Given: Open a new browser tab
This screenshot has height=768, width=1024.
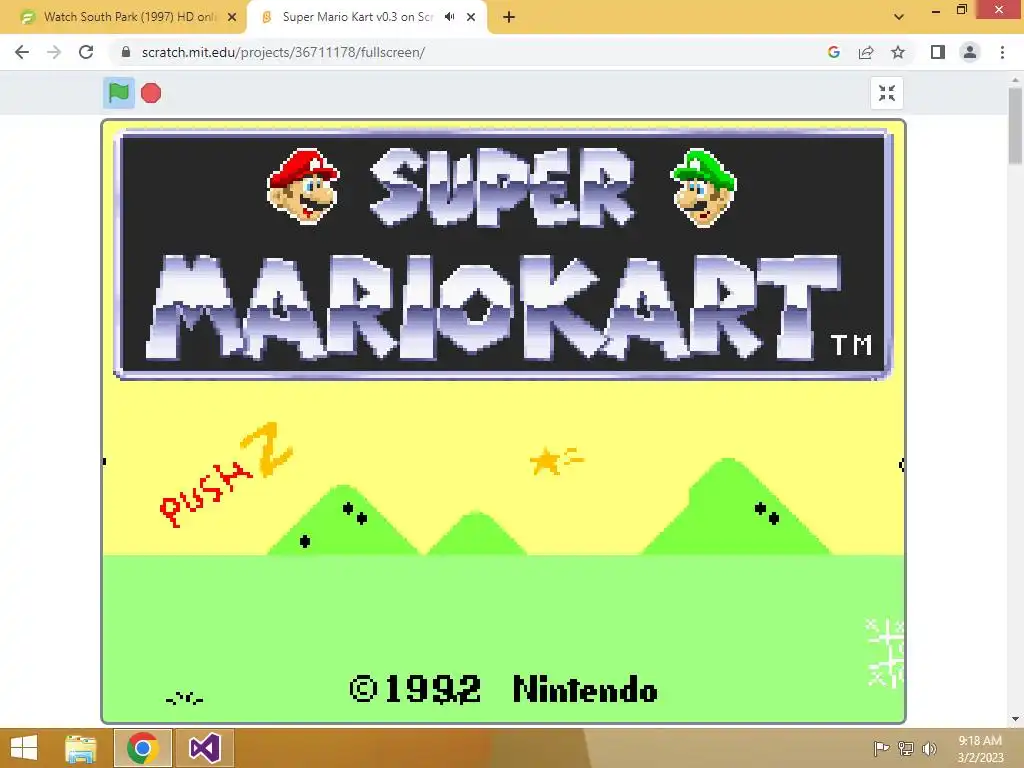Looking at the screenshot, I should click(x=509, y=18).
